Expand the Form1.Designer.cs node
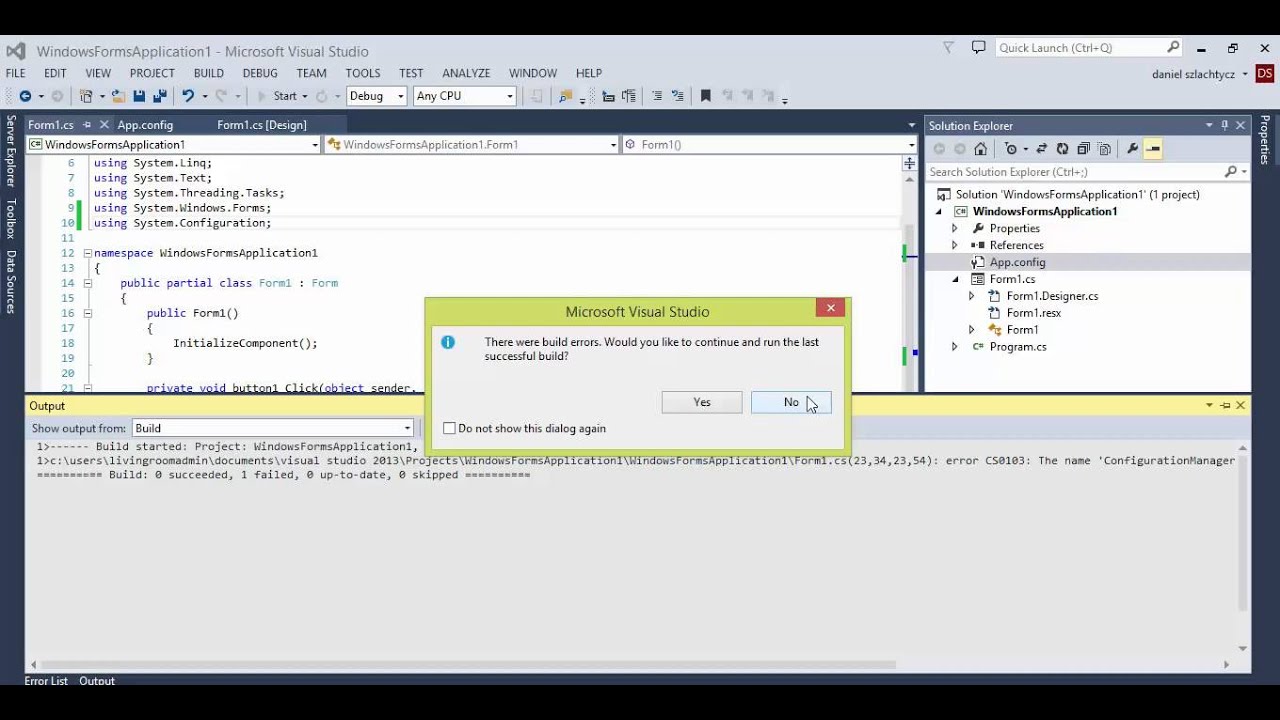 (971, 296)
